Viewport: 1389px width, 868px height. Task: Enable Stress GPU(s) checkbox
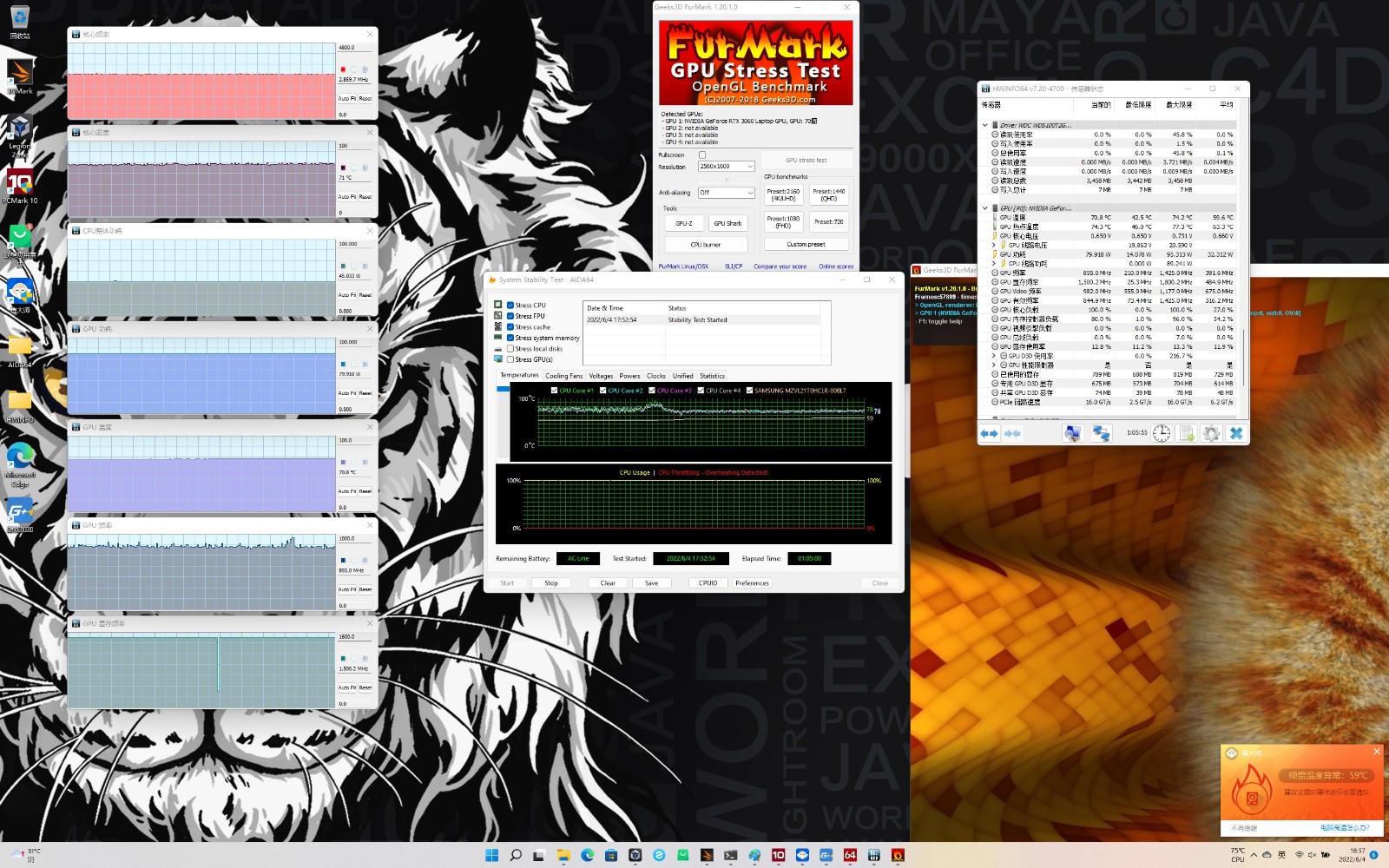pos(510,359)
